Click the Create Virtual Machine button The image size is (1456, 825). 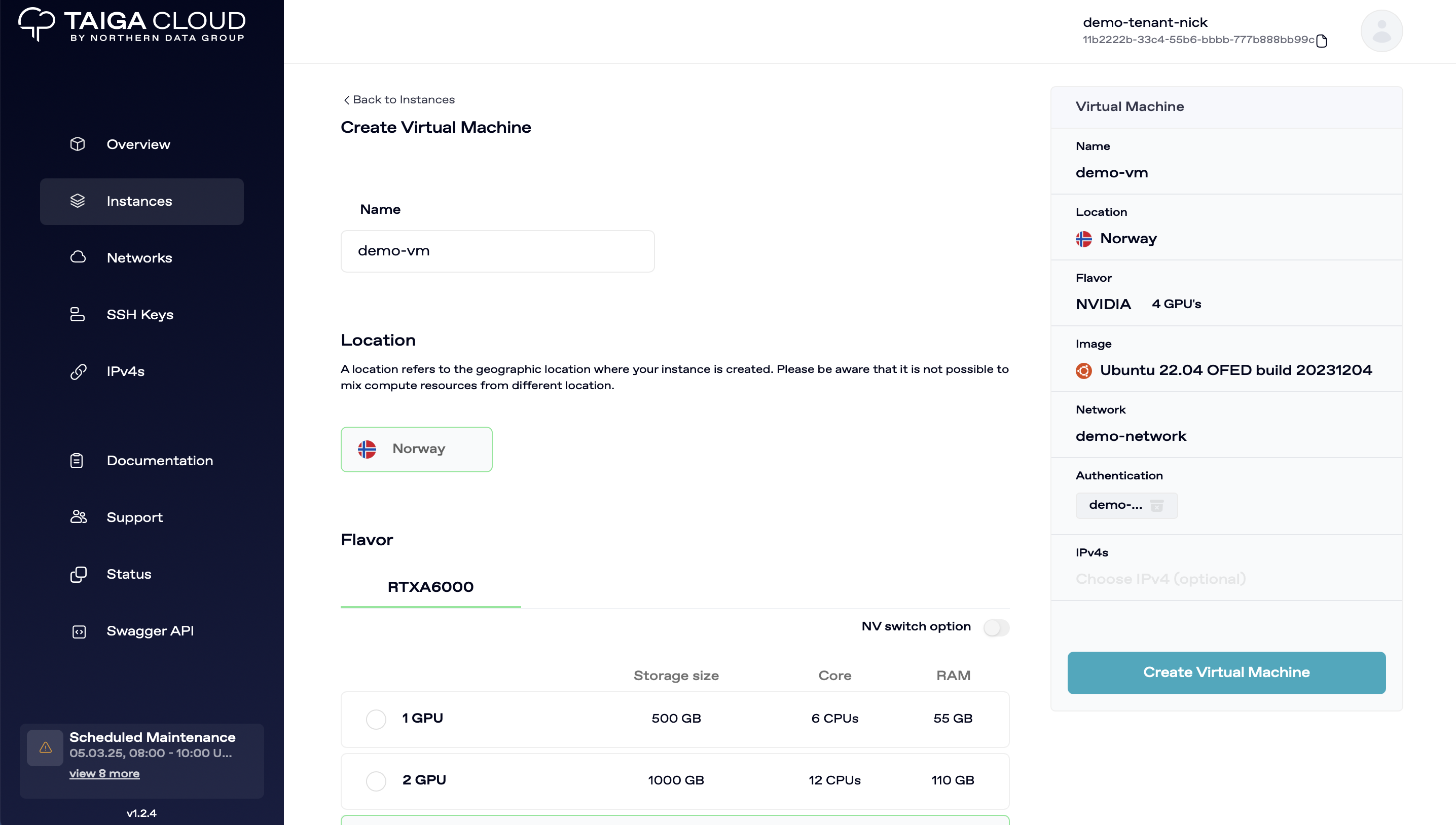(1226, 672)
